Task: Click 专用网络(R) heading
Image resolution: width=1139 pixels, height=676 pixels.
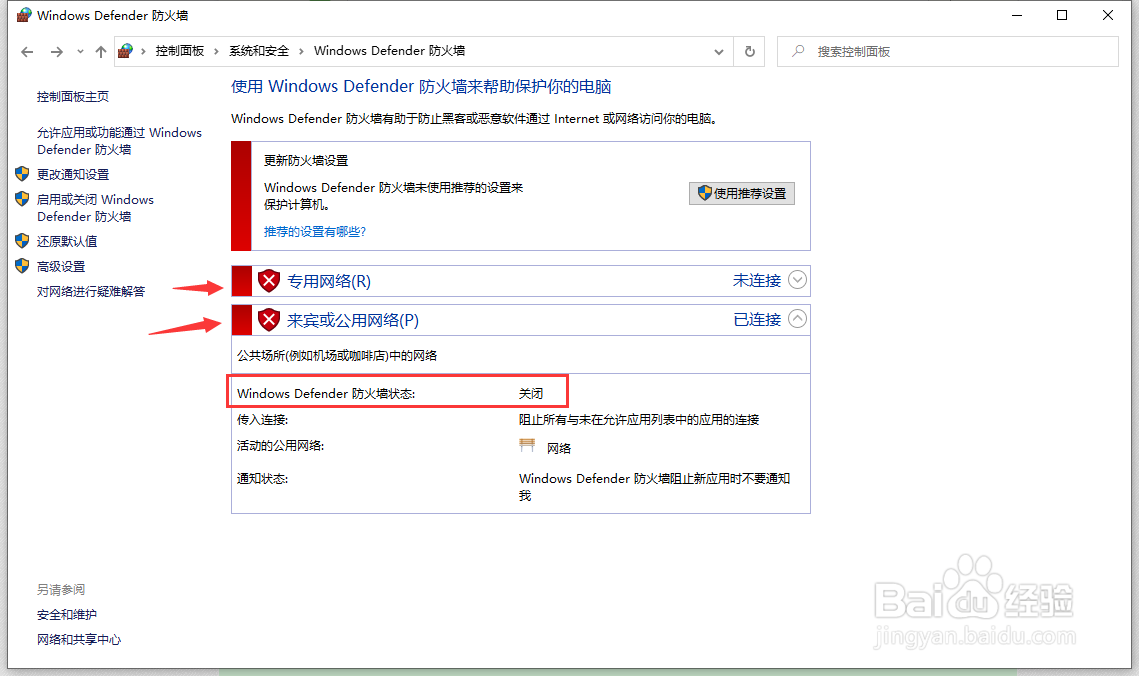Action: (x=328, y=281)
